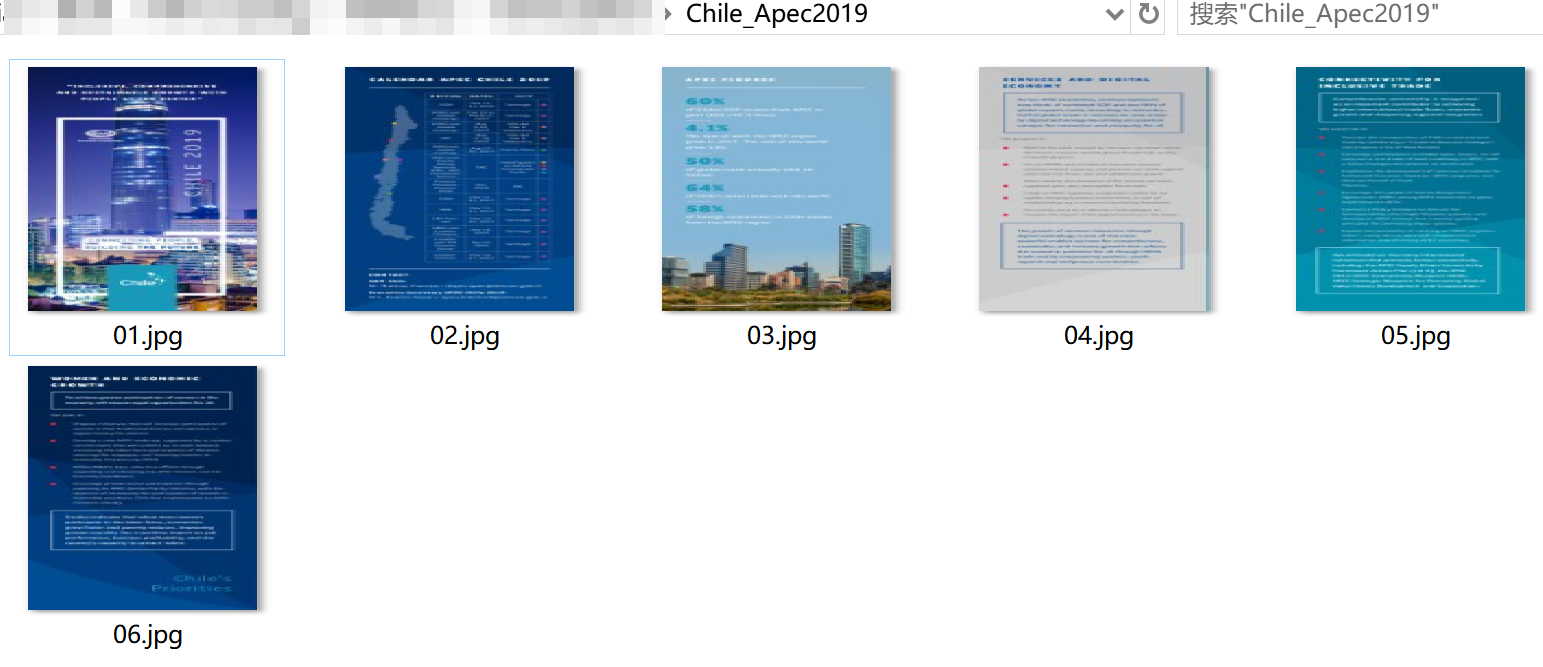Select the 03.jpg APEC figures thumbnail

776,189
